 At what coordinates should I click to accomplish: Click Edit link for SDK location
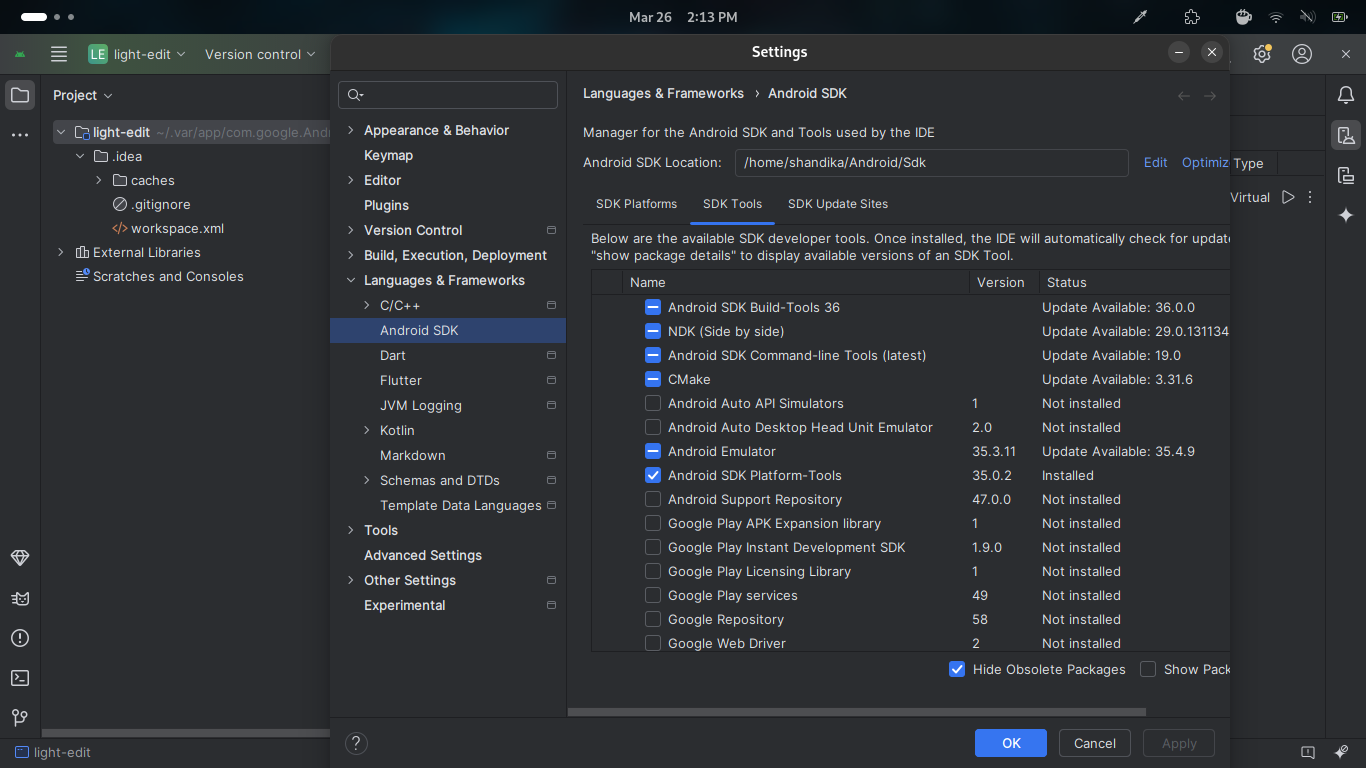(x=1155, y=163)
